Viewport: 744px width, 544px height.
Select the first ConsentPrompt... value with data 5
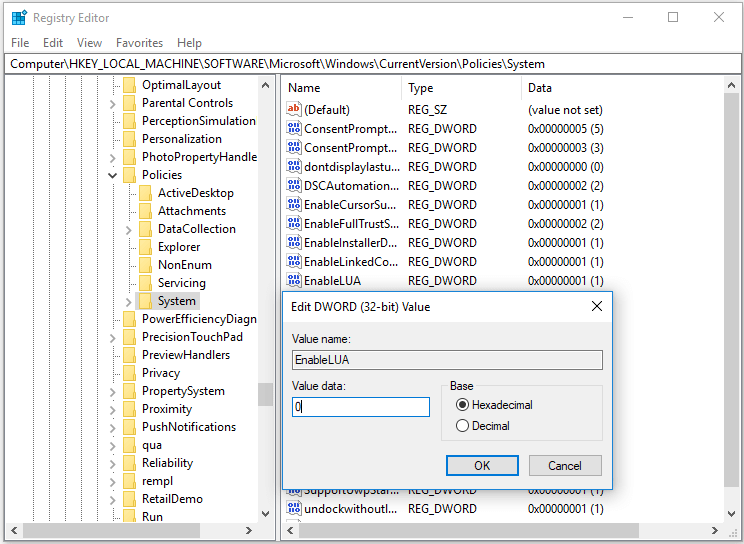point(350,129)
